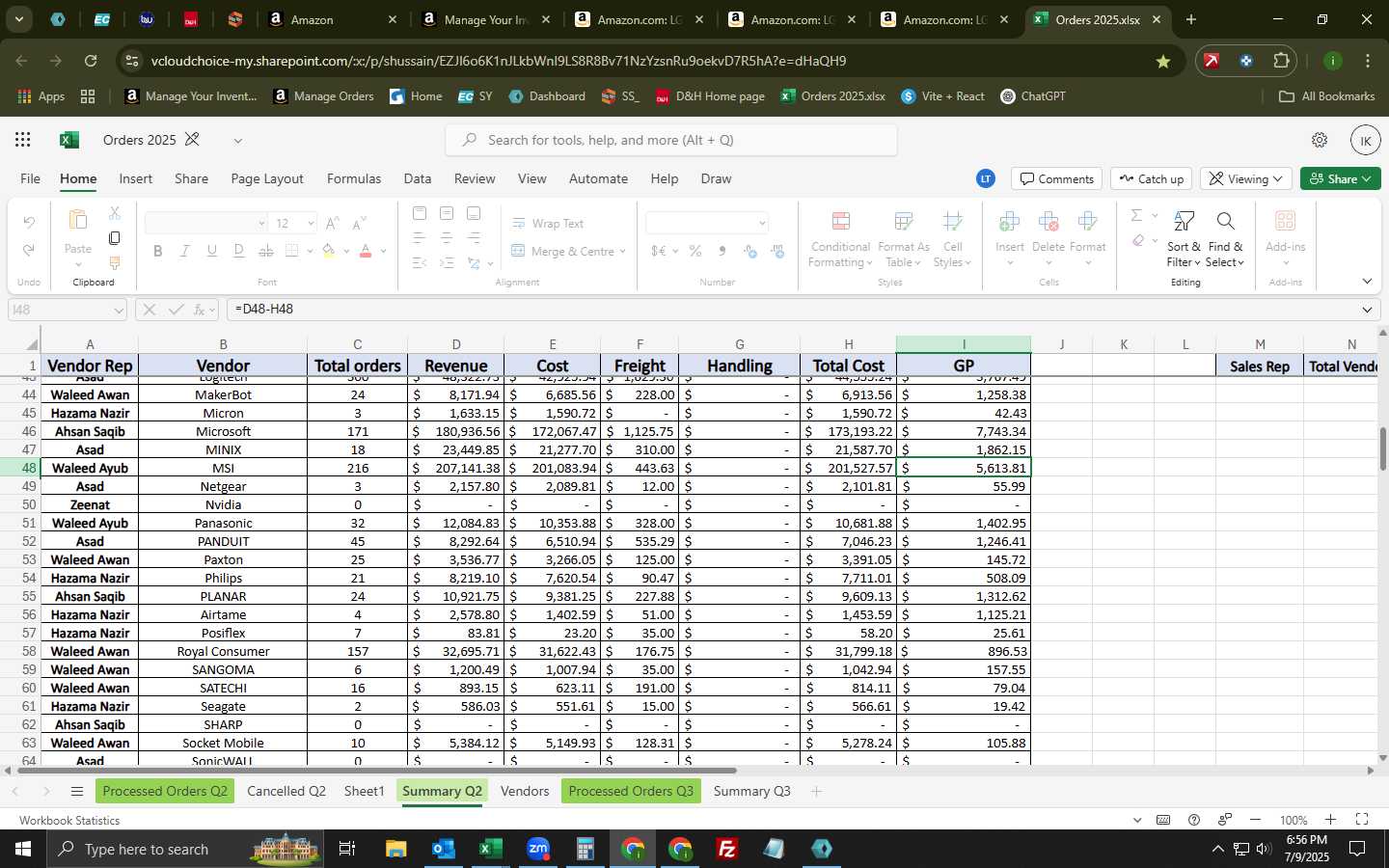
Task: Expand the formula bar
Action: [1367, 310]
